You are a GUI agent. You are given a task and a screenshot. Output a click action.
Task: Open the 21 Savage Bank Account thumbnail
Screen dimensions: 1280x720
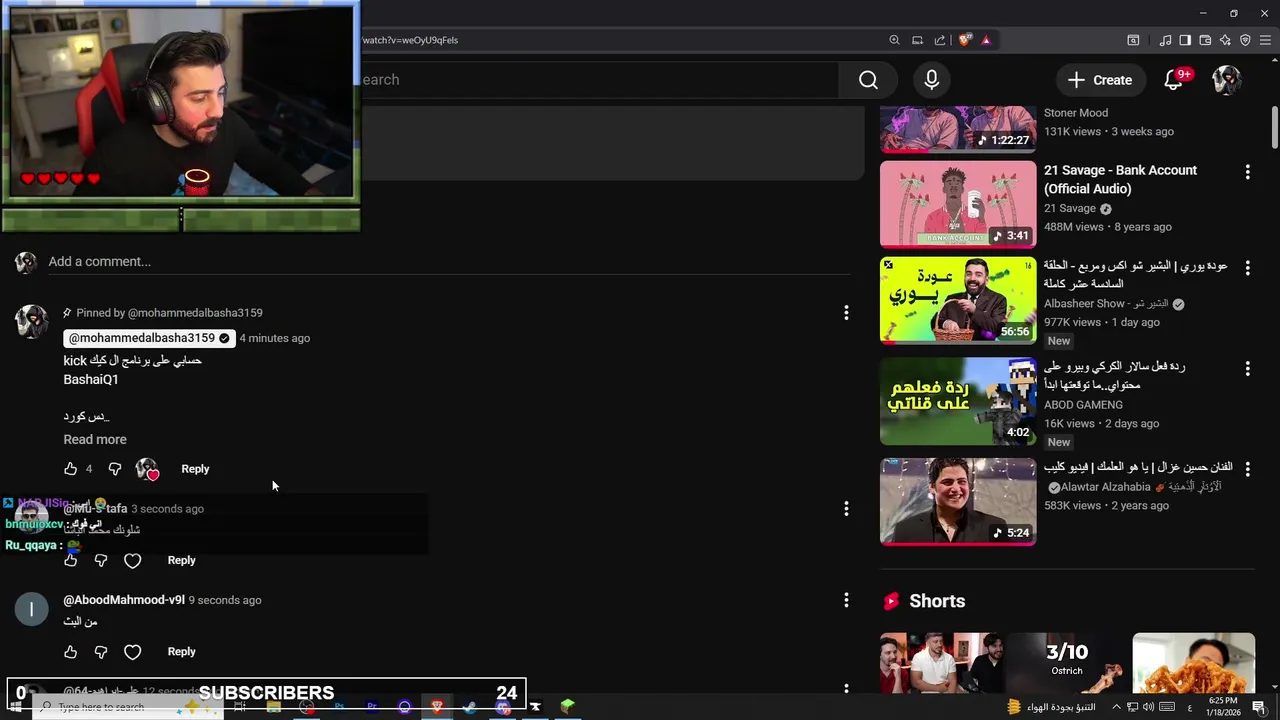[958, 204]
